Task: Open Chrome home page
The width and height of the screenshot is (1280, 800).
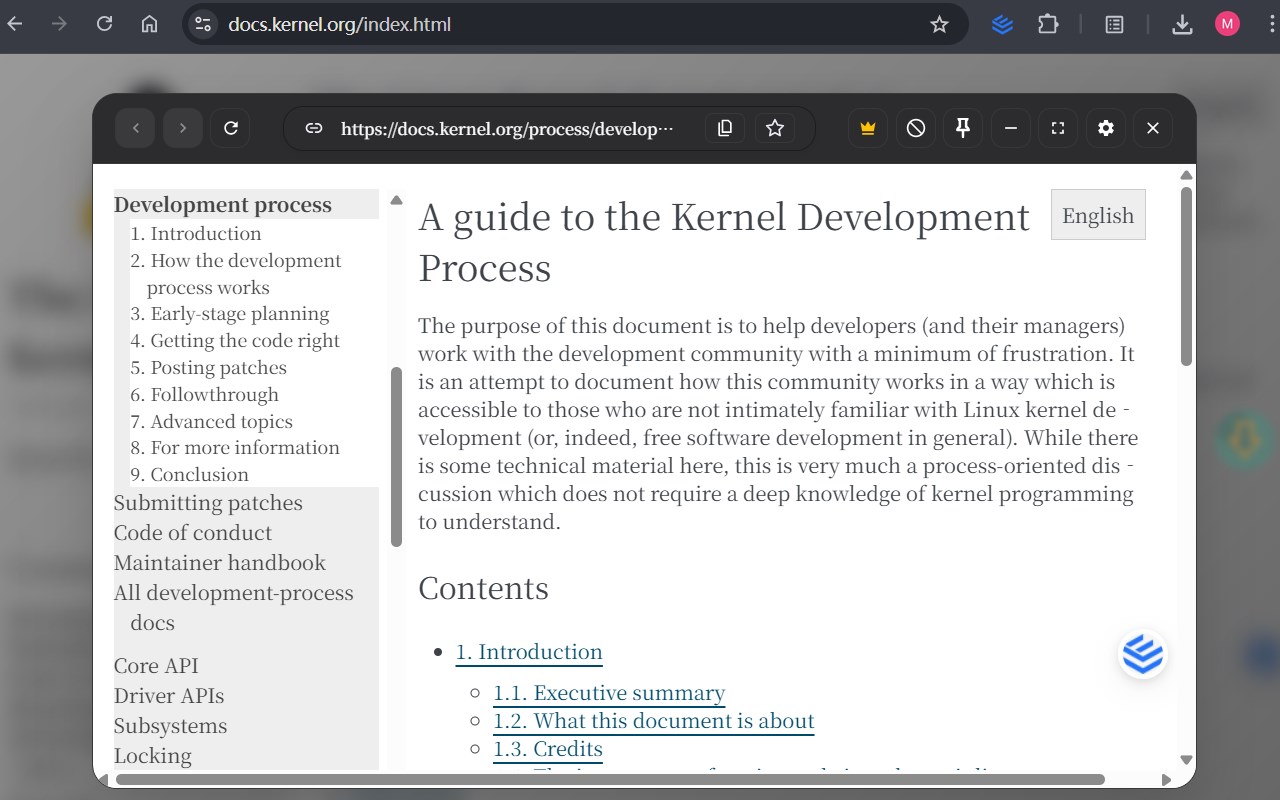Action: [149, 24]
